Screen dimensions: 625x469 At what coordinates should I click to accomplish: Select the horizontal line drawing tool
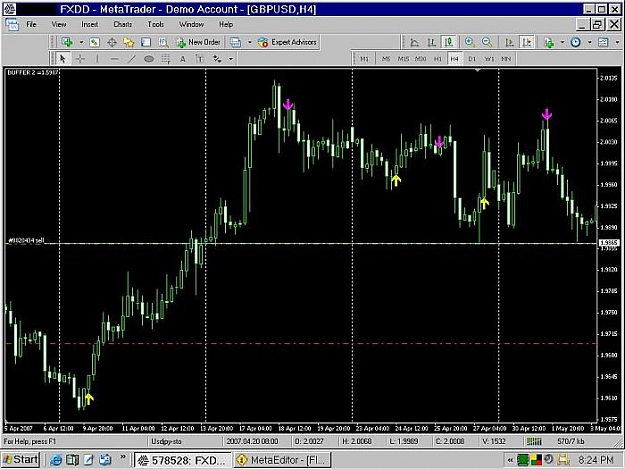114,59
